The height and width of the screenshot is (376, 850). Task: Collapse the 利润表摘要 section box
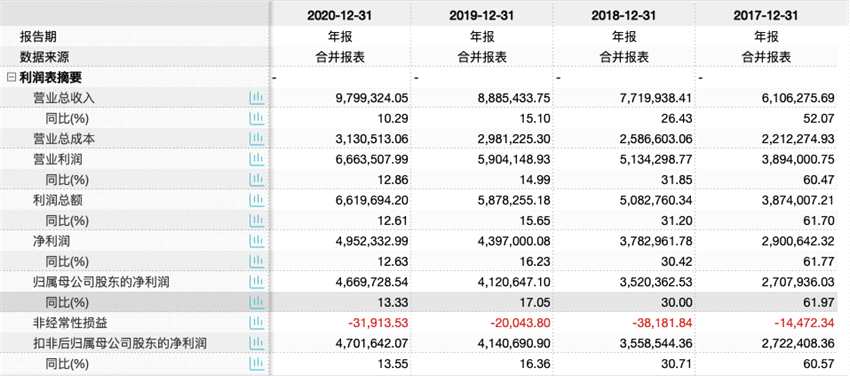[11, 77]
